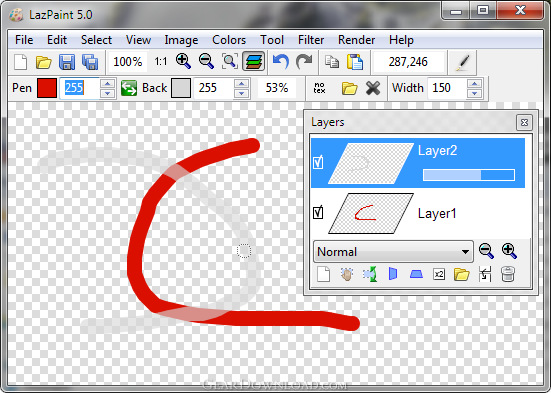Screen dimensions: 551x393
Task: Click the Zoom in magnifier in toolbar
Action: click(183, 62)
